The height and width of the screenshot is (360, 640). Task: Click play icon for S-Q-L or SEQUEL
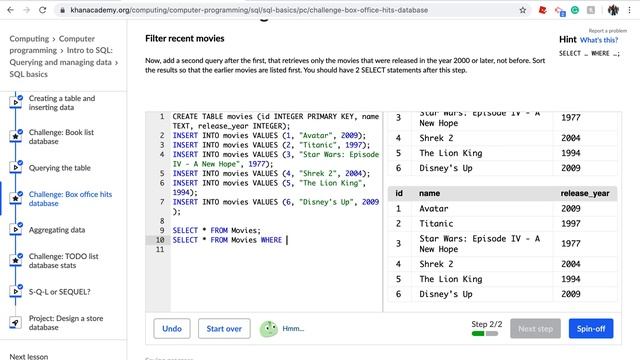click(x=16, y=291)
